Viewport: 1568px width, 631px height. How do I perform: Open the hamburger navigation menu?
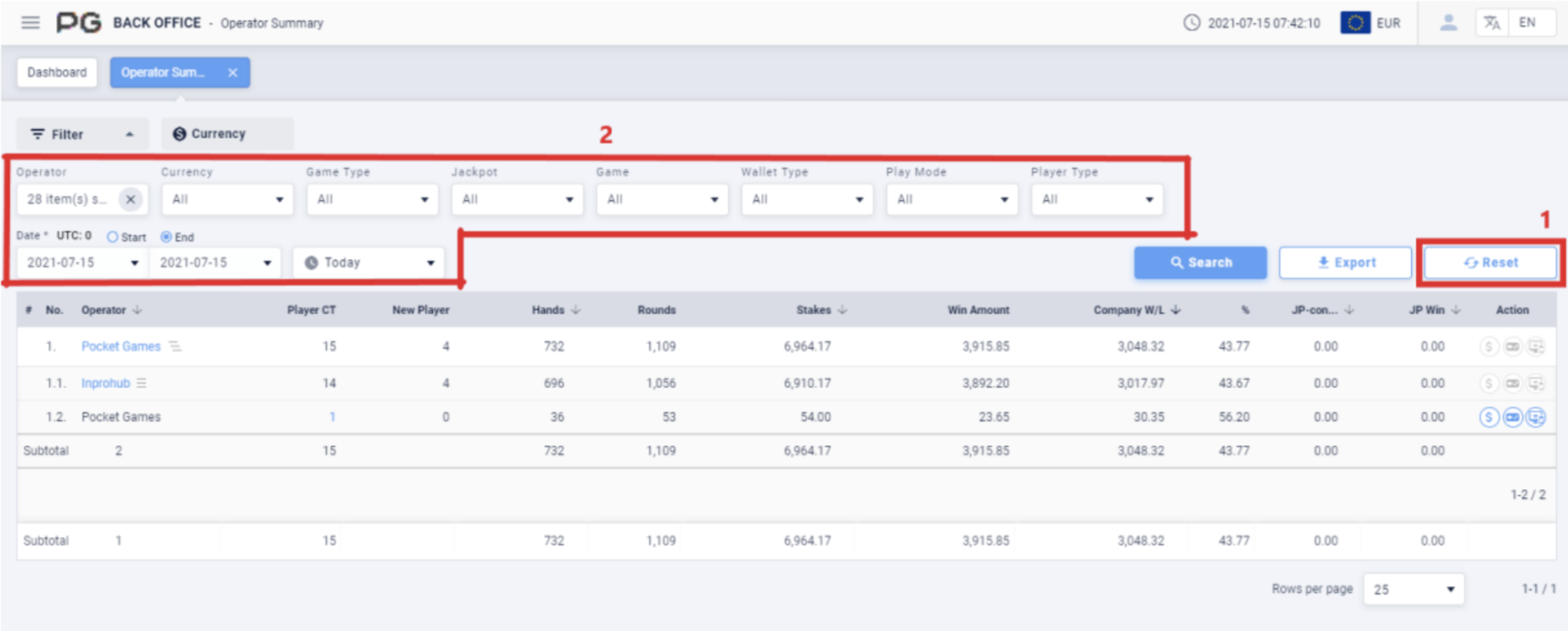[31, 23]
